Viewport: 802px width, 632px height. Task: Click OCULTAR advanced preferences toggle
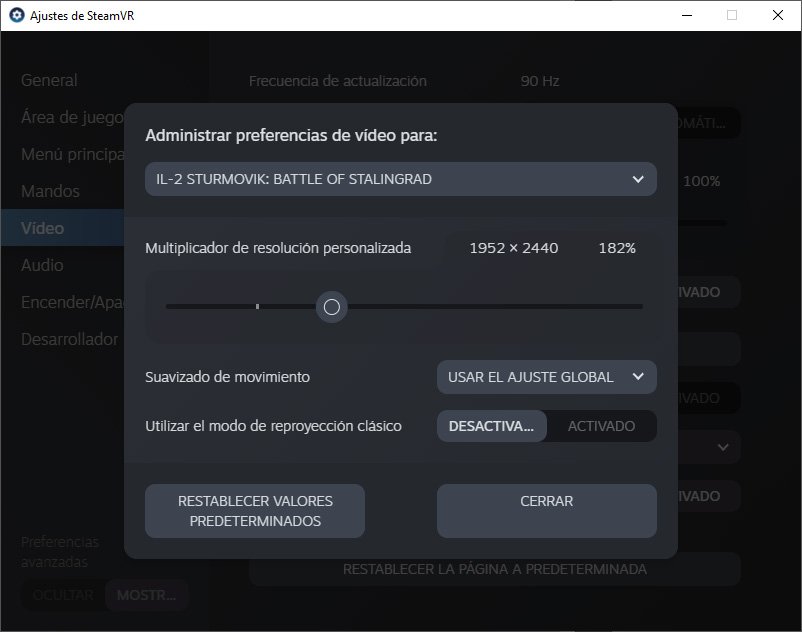63,595
